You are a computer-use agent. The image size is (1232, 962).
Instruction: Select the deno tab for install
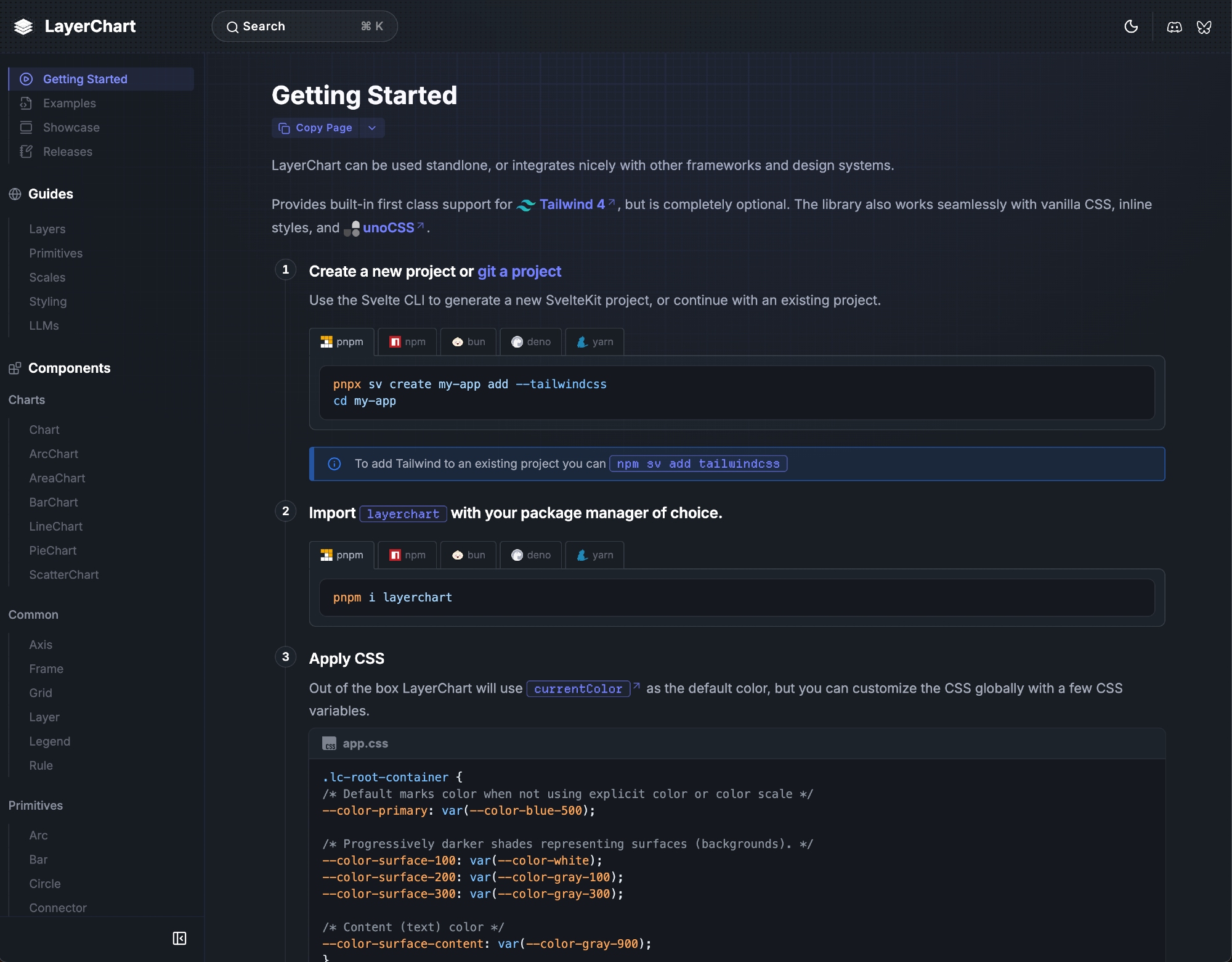tap(530, 555)
